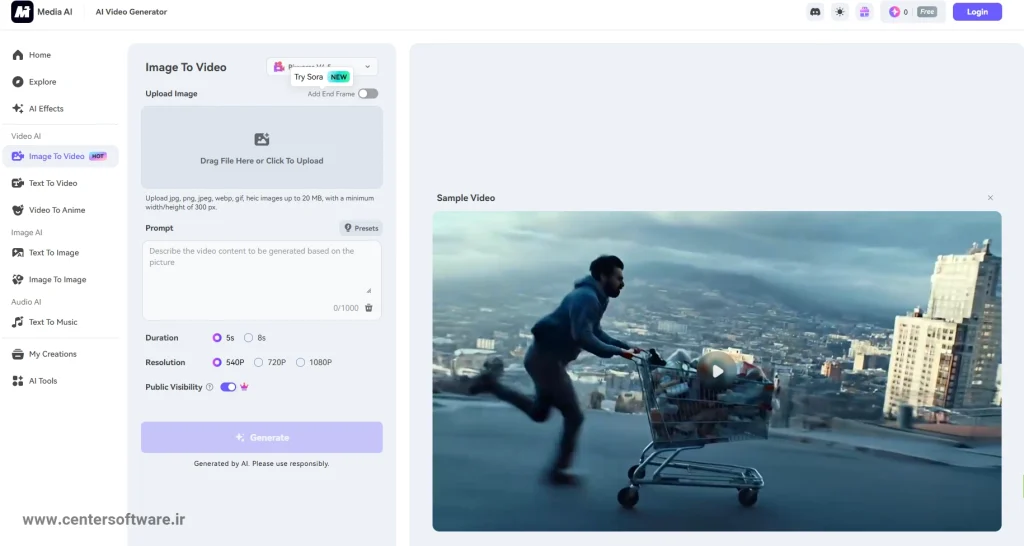Open the gift rewards icon
Viewport: 1024px width, 546px height.
coord(864,12)
